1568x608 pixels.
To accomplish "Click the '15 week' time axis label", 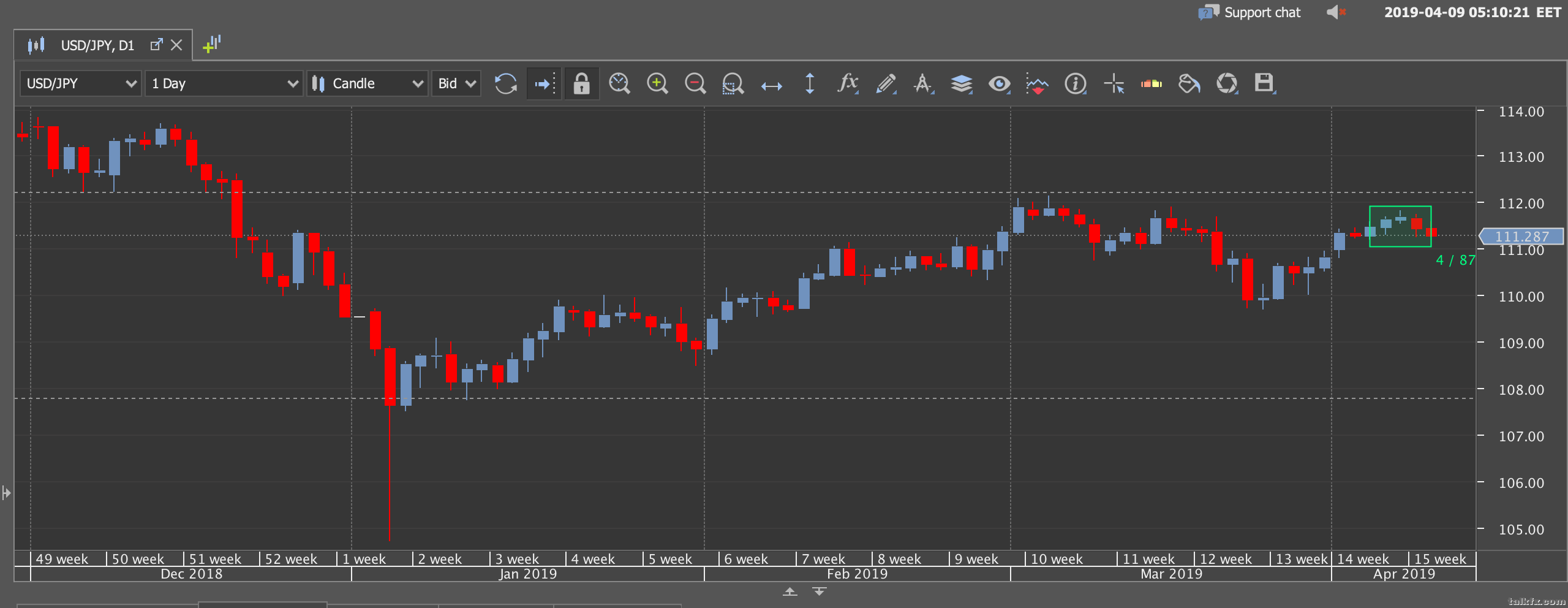I will (1440, 559).
